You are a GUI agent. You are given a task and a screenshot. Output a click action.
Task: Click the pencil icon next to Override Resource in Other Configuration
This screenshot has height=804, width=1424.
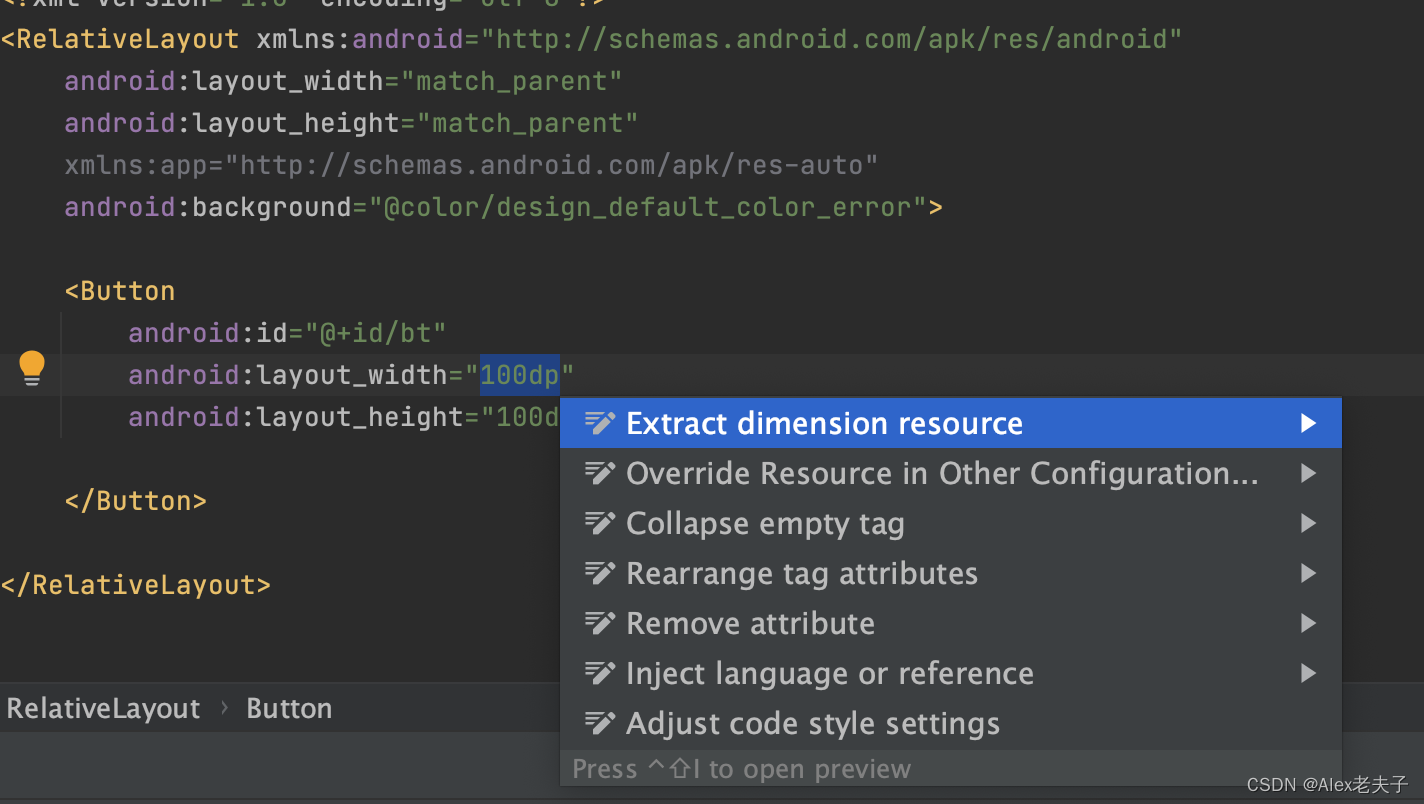[600, 473]
